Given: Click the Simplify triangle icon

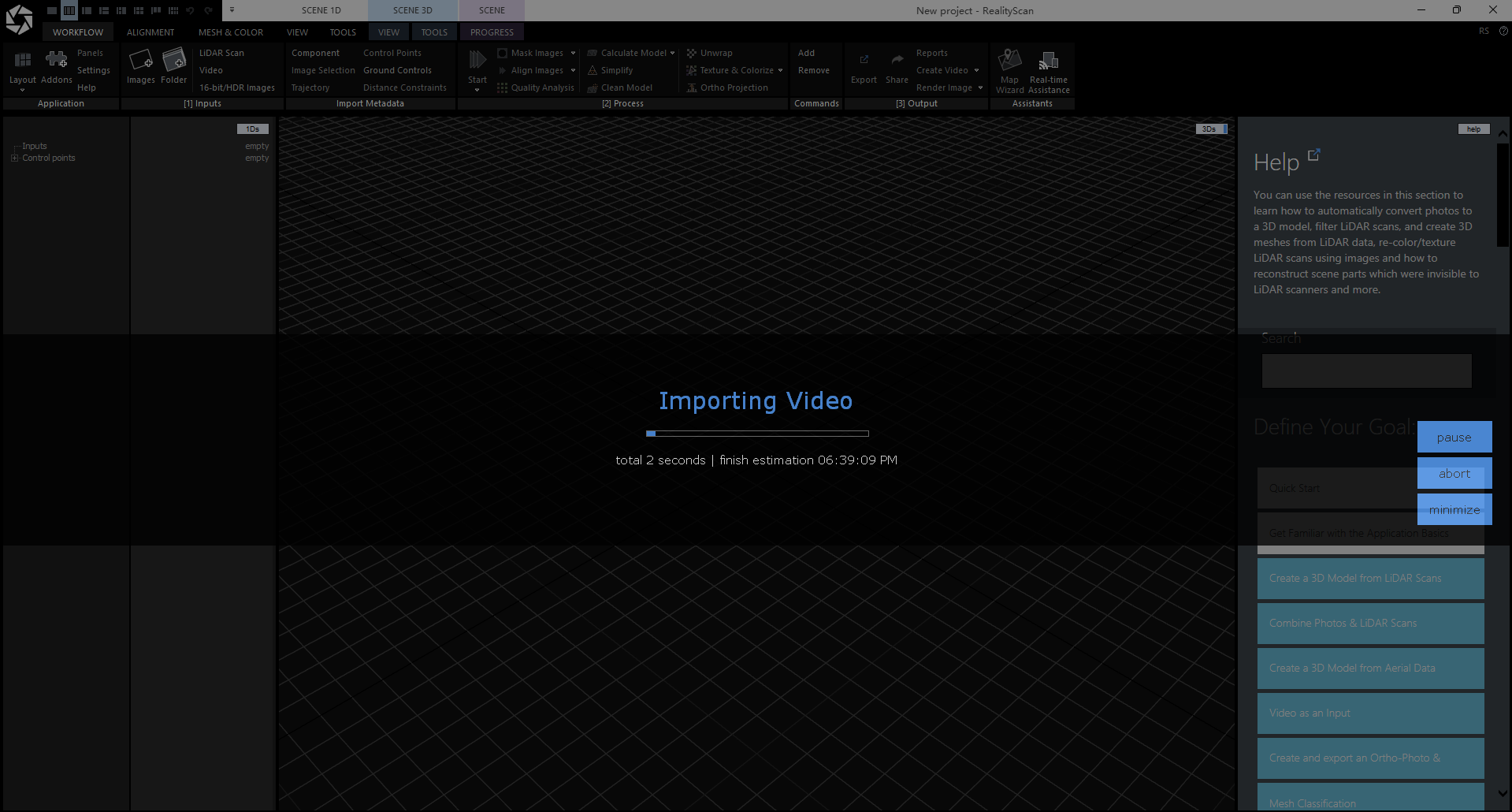Looking at the screenshot, I should point(593,70).
